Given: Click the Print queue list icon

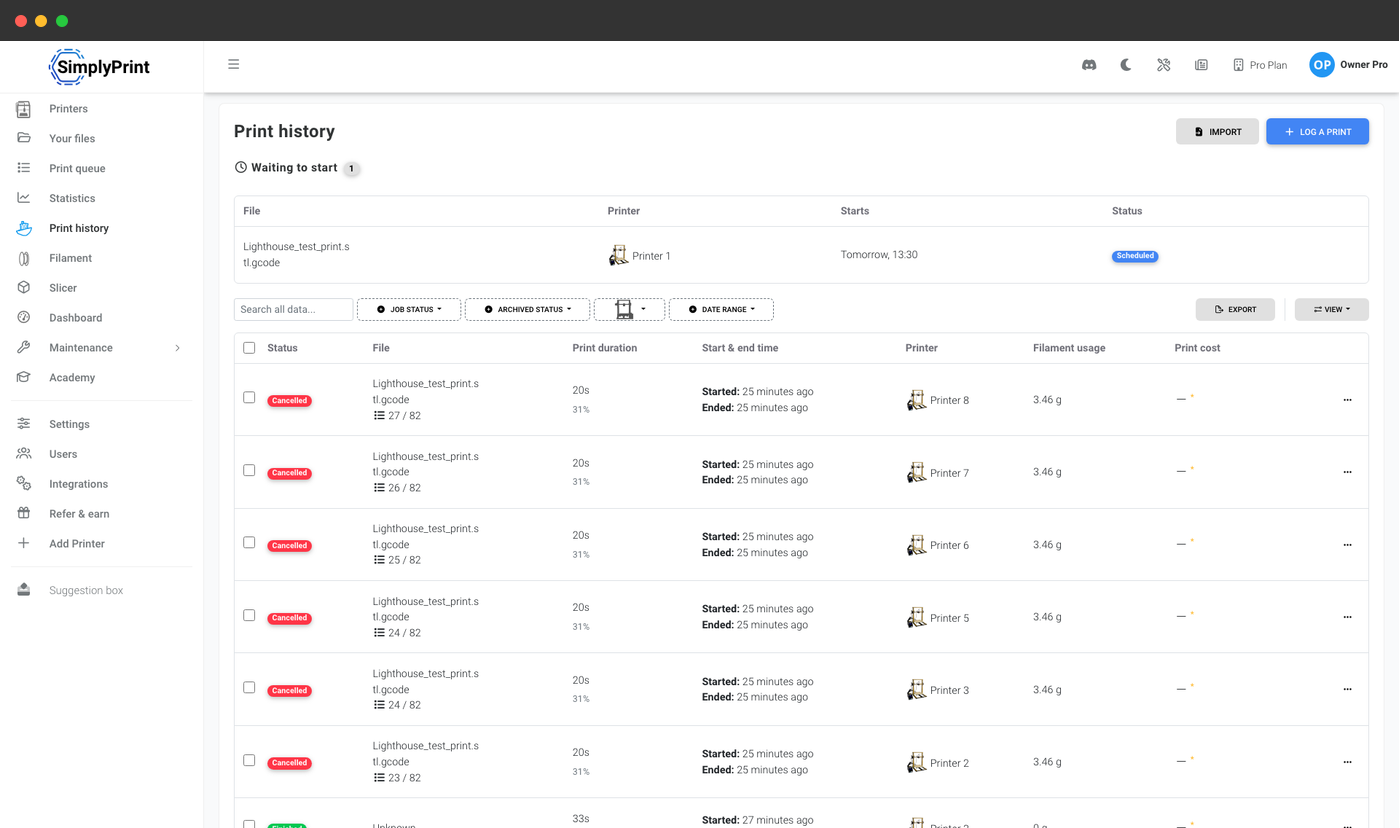Looking at the screenshot, I should click(23, 168).
